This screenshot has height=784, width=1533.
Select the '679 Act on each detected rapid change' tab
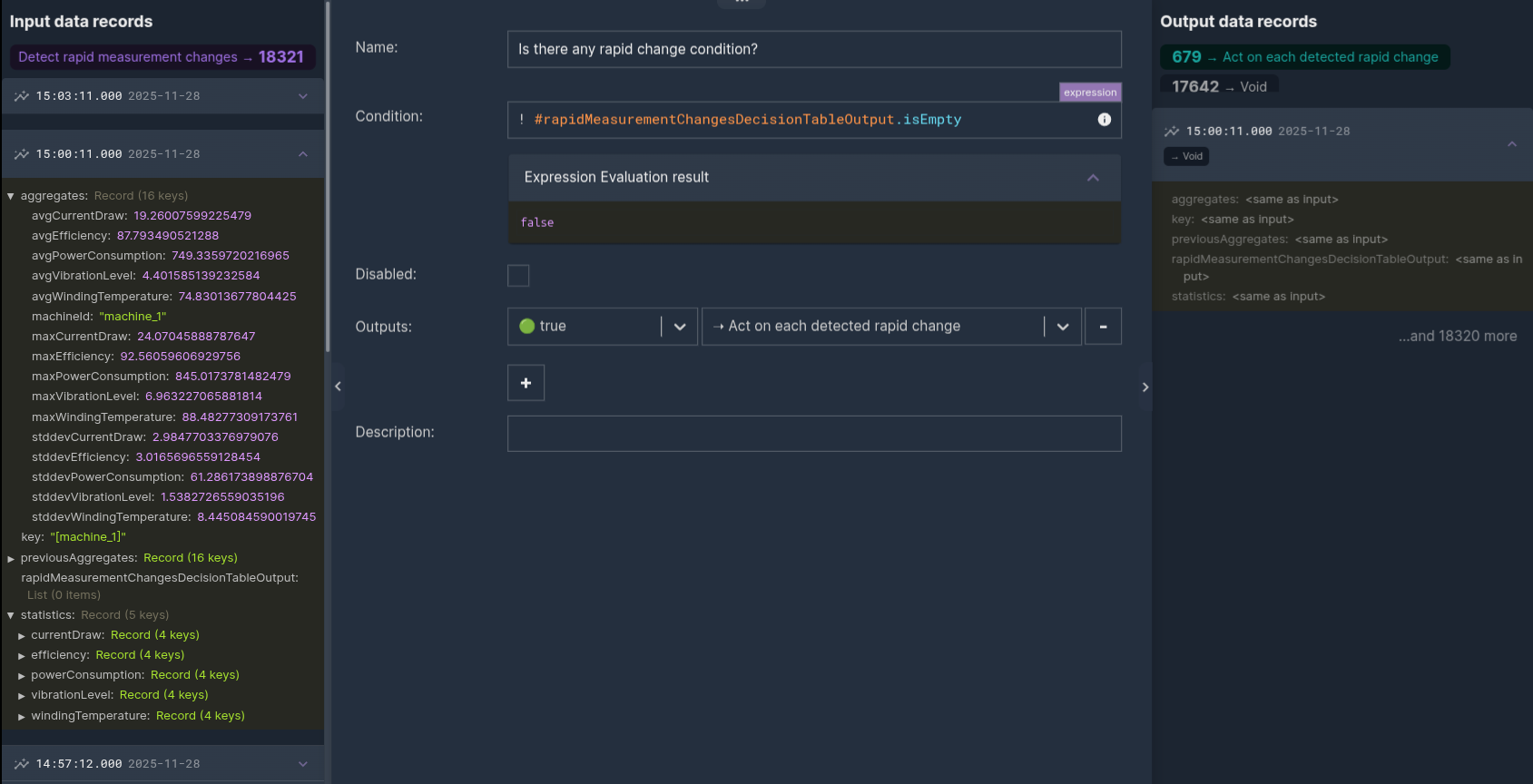coord(1304,57)
